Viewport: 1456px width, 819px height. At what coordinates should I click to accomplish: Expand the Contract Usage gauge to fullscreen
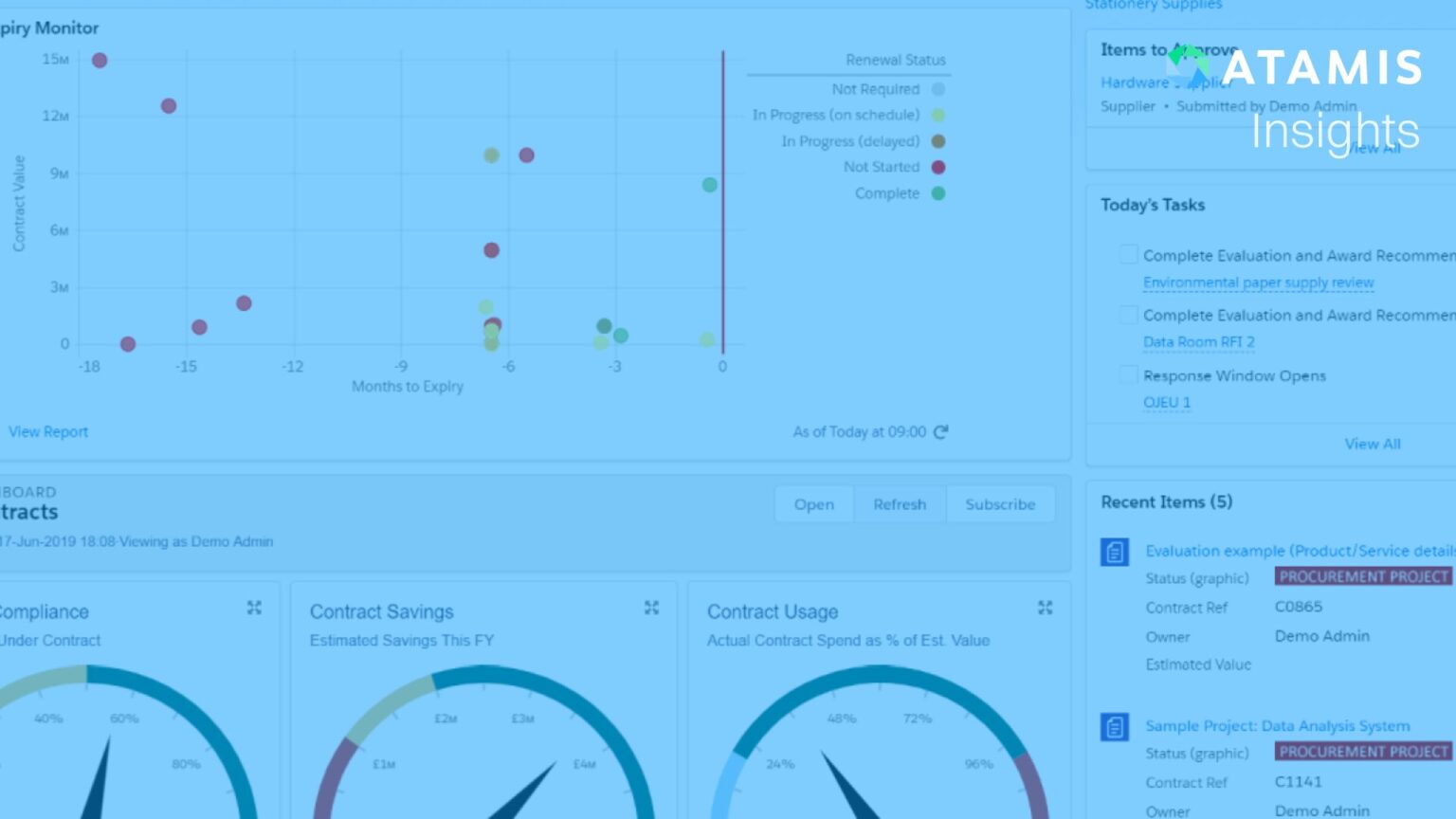tap(1045, 608)
